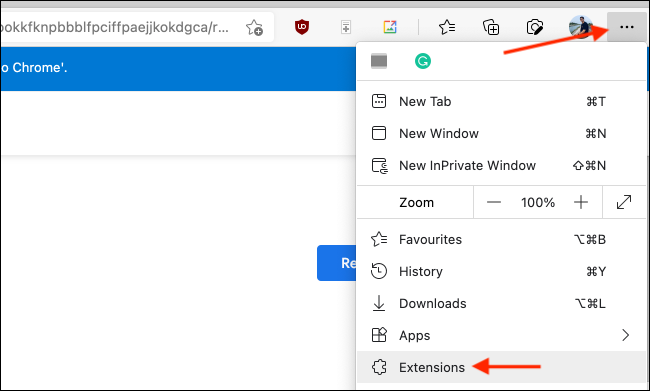Click the Downloads arrow icon
Viewport: 650px width, 391px height.
pyautogui.click(x=379, y=303)
